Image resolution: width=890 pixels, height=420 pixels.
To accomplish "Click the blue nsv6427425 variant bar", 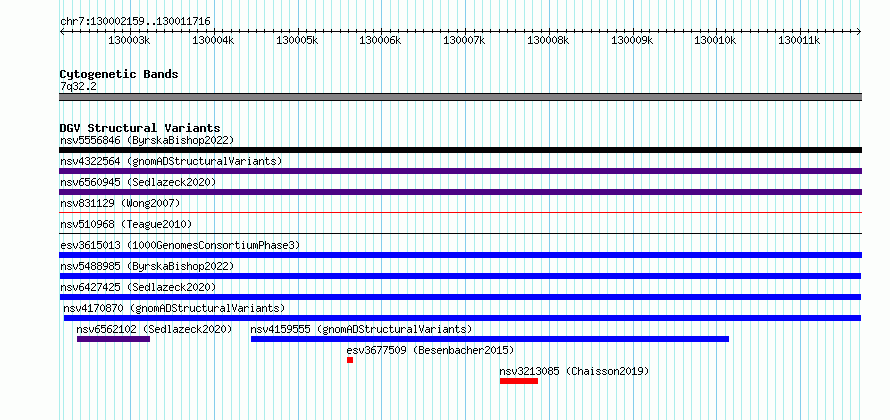I will (x=460, y=297).
